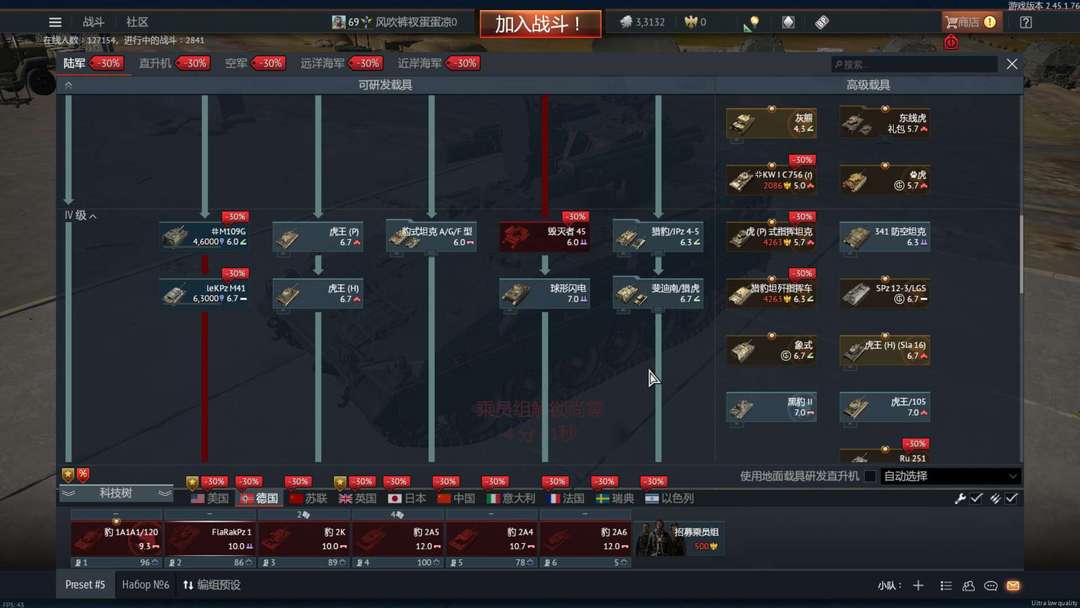Select the 球形闪电 vehicle card
The image size is (1080, 608).
[544, 293]
